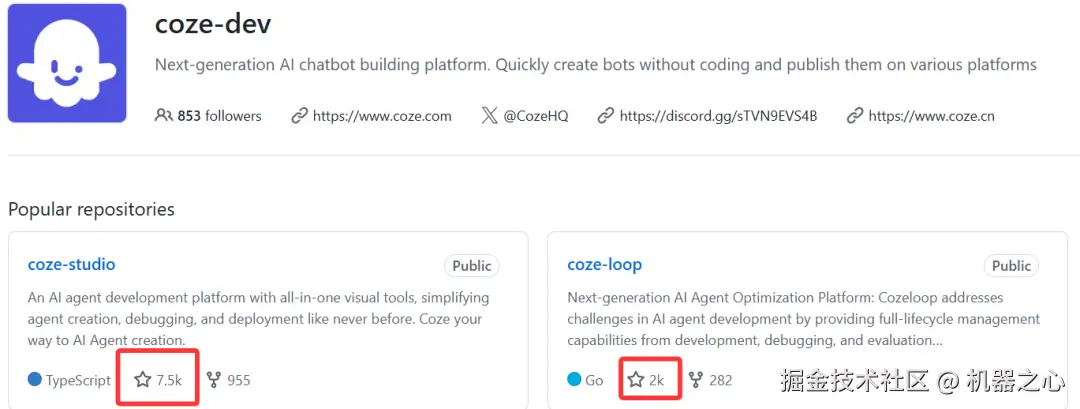The height and width of the screenshot is (409, 1080).
Task: Click link icon beside discord.gg address
Action: coord(605,116)
